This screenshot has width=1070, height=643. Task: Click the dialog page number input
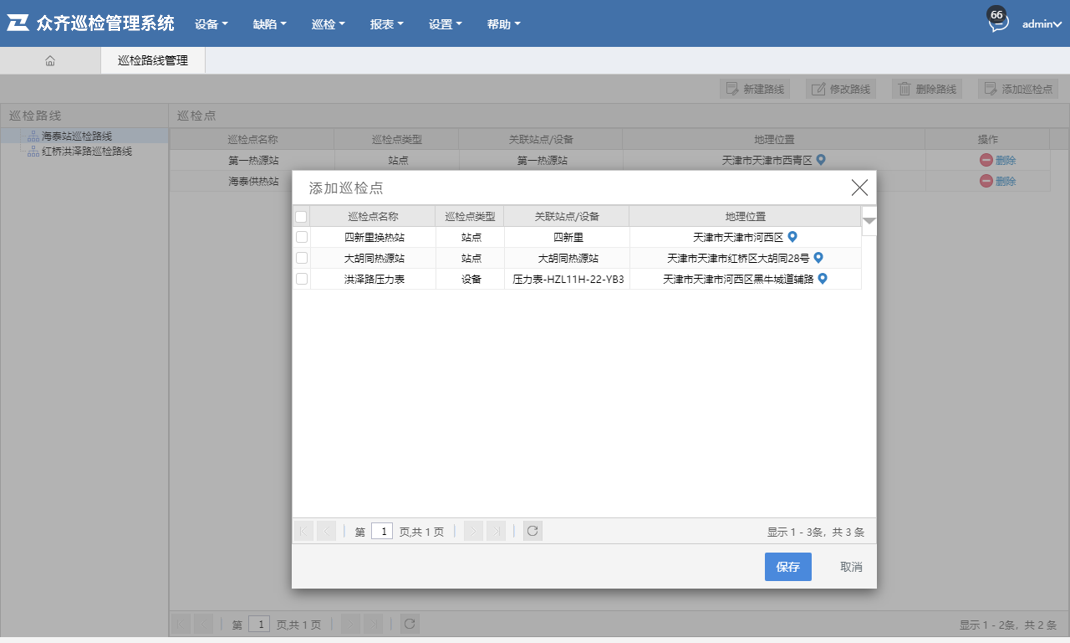tap(382, 531)
